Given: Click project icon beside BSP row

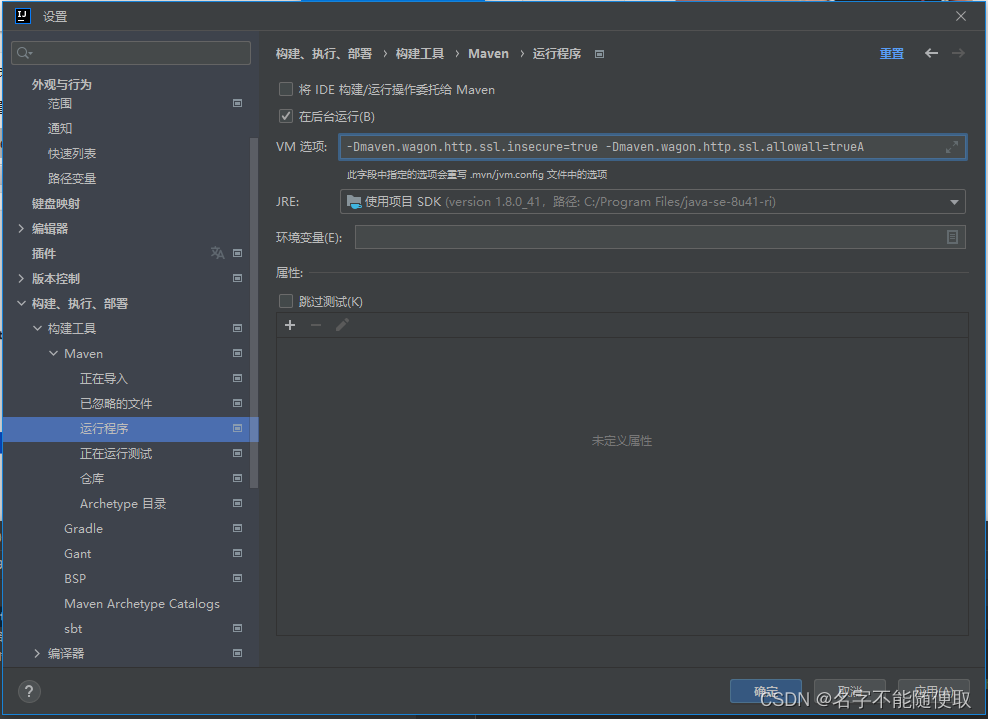Looking at the screenshot, I should click(x=238, y=578).
